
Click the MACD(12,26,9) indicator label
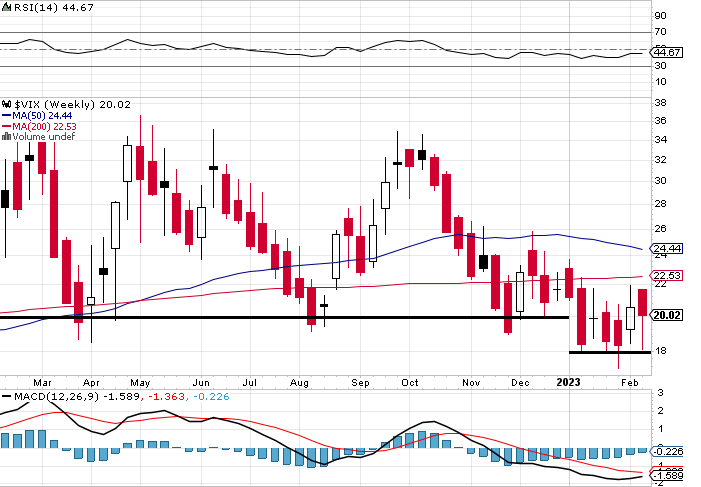56,397
